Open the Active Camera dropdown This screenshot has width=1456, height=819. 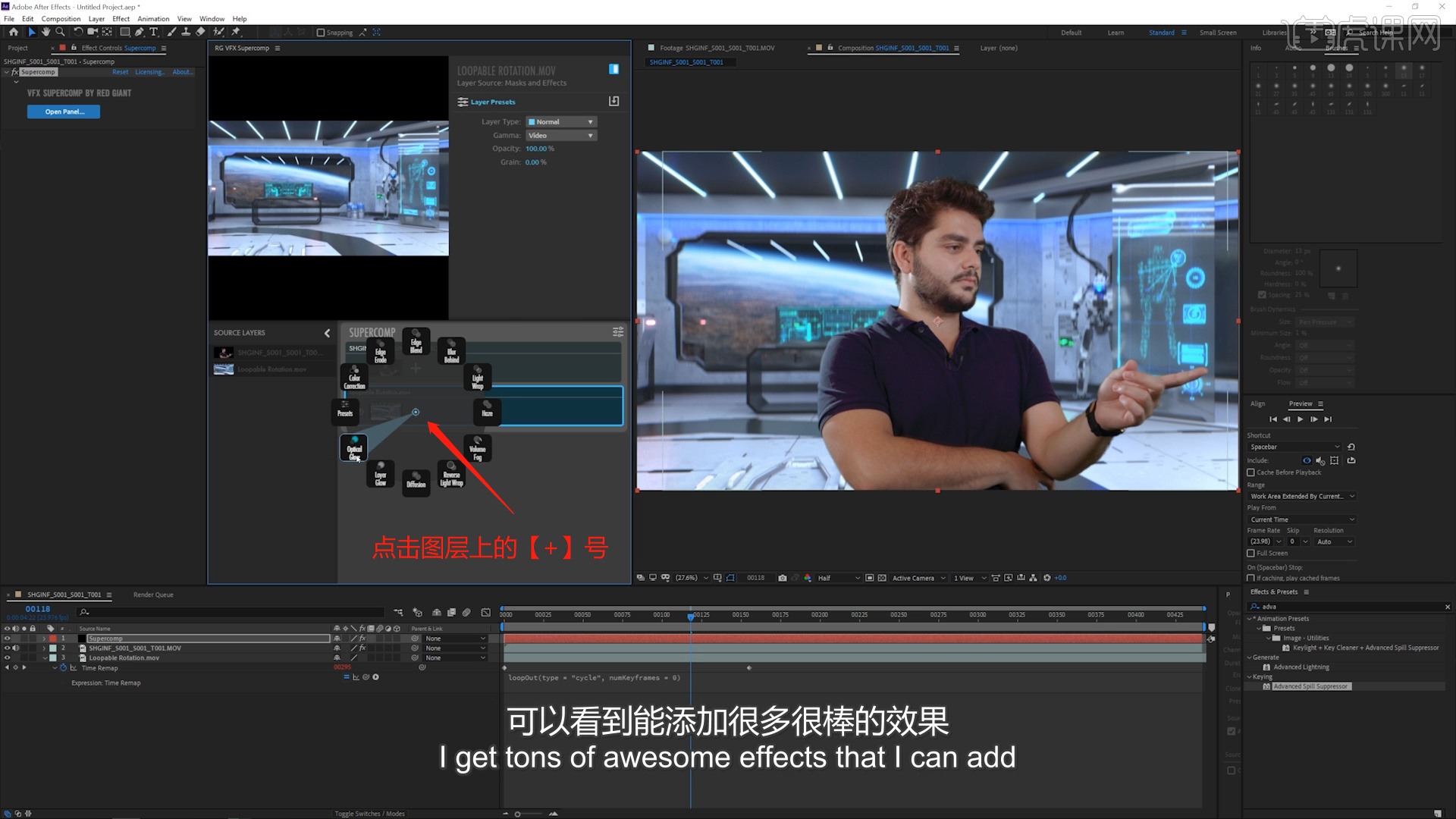[x=919, y=578]
